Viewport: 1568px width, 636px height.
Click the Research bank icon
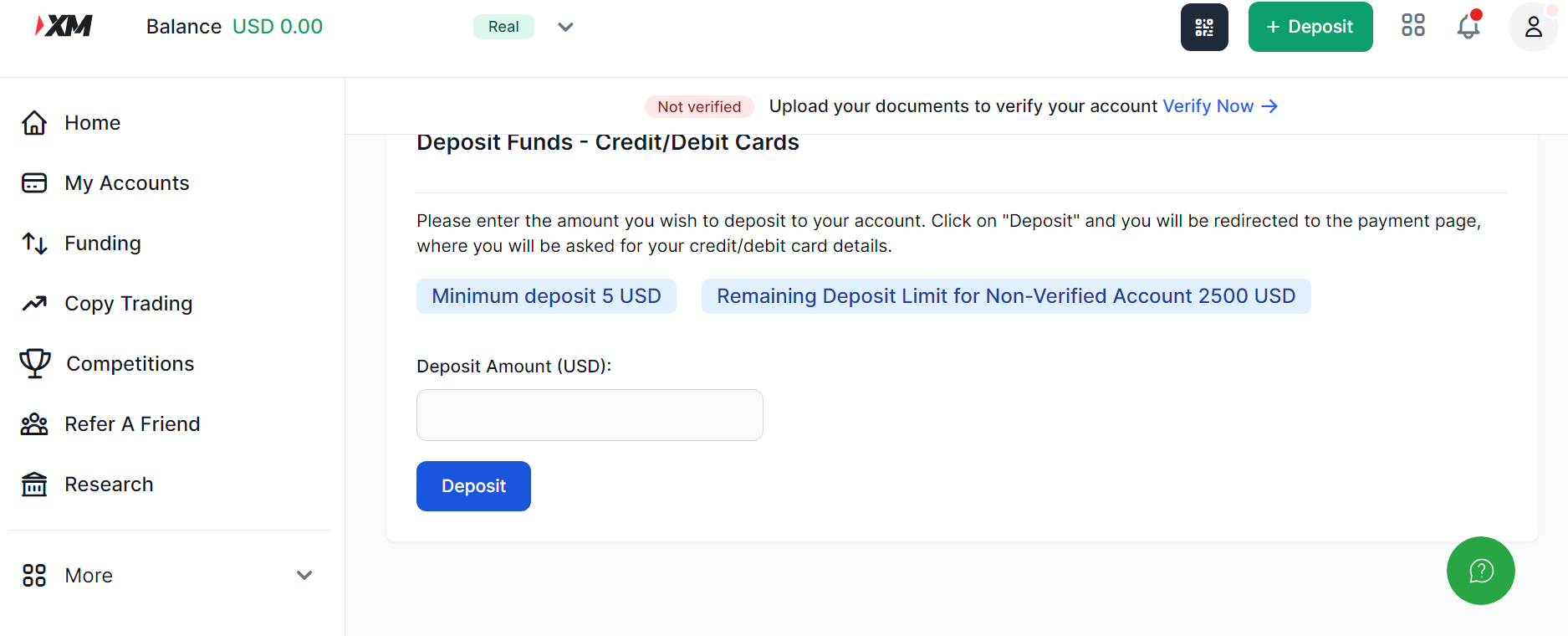(x=34, y=485)
